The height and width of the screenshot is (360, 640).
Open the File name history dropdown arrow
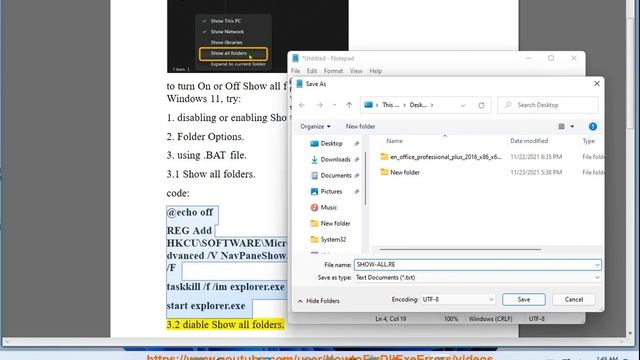click(x=597, y=265)
